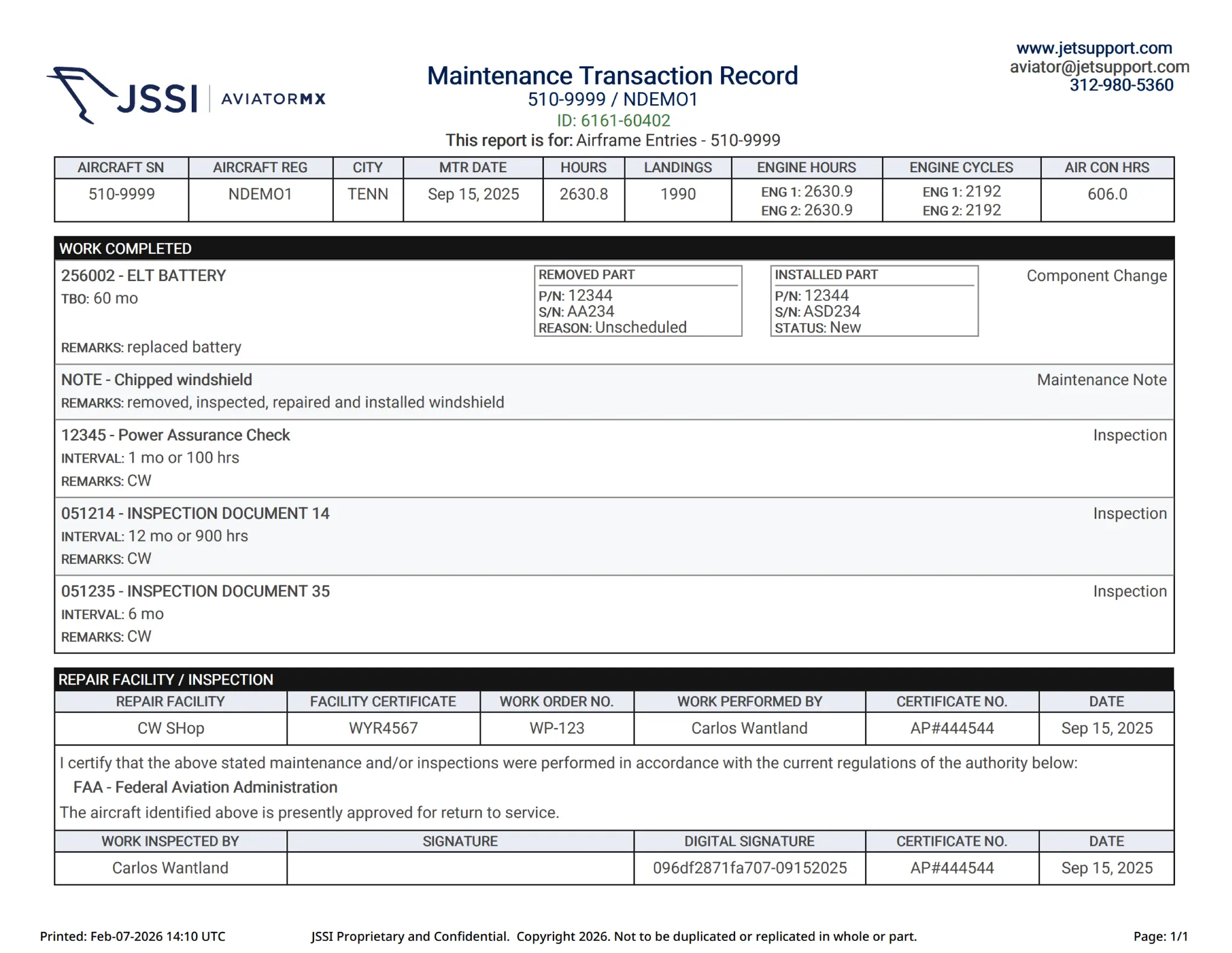1232x953 pixels.
Task: Click the Chipped windshield note entry
Action: click(x=156, y=380)
